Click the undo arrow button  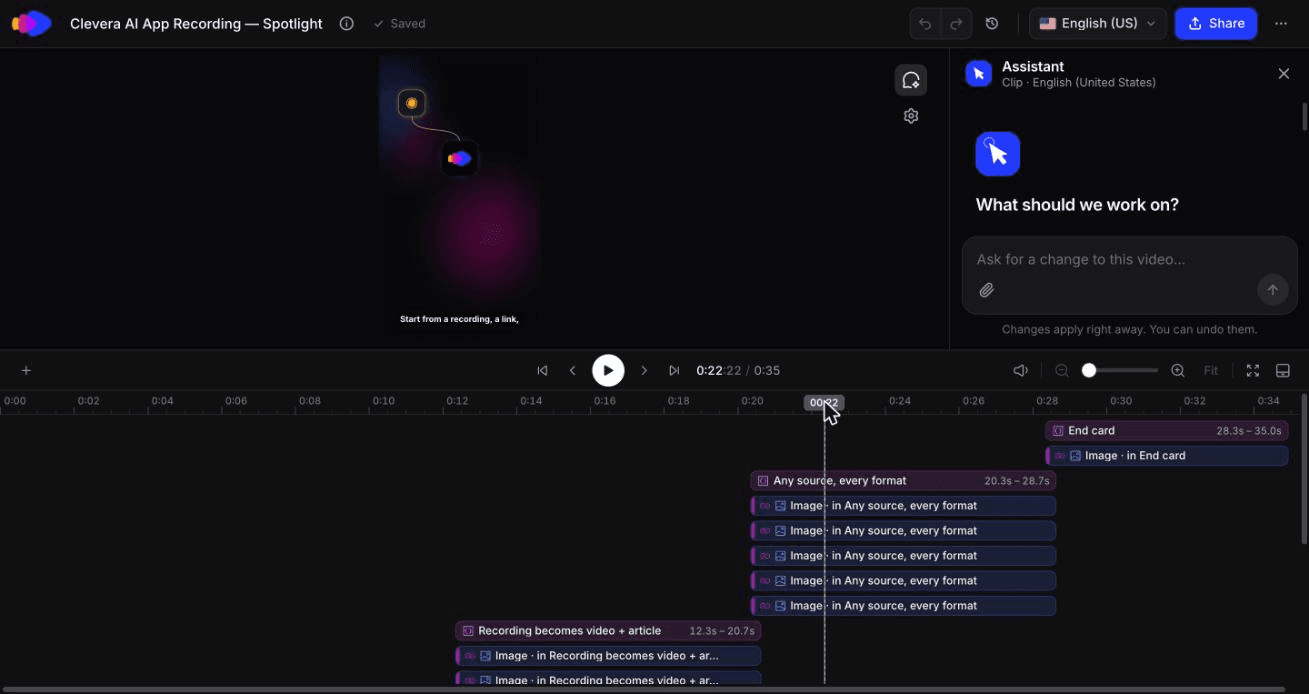tap(926, 23)
